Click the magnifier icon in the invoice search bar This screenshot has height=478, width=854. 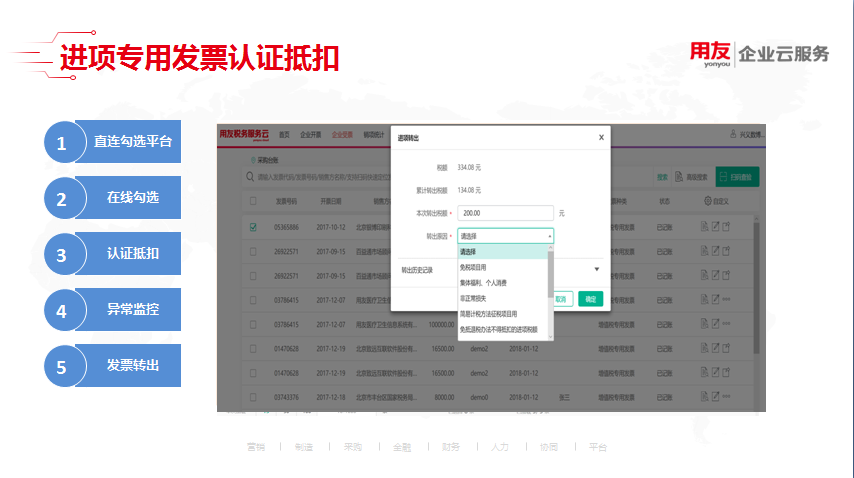pos(249,176)
